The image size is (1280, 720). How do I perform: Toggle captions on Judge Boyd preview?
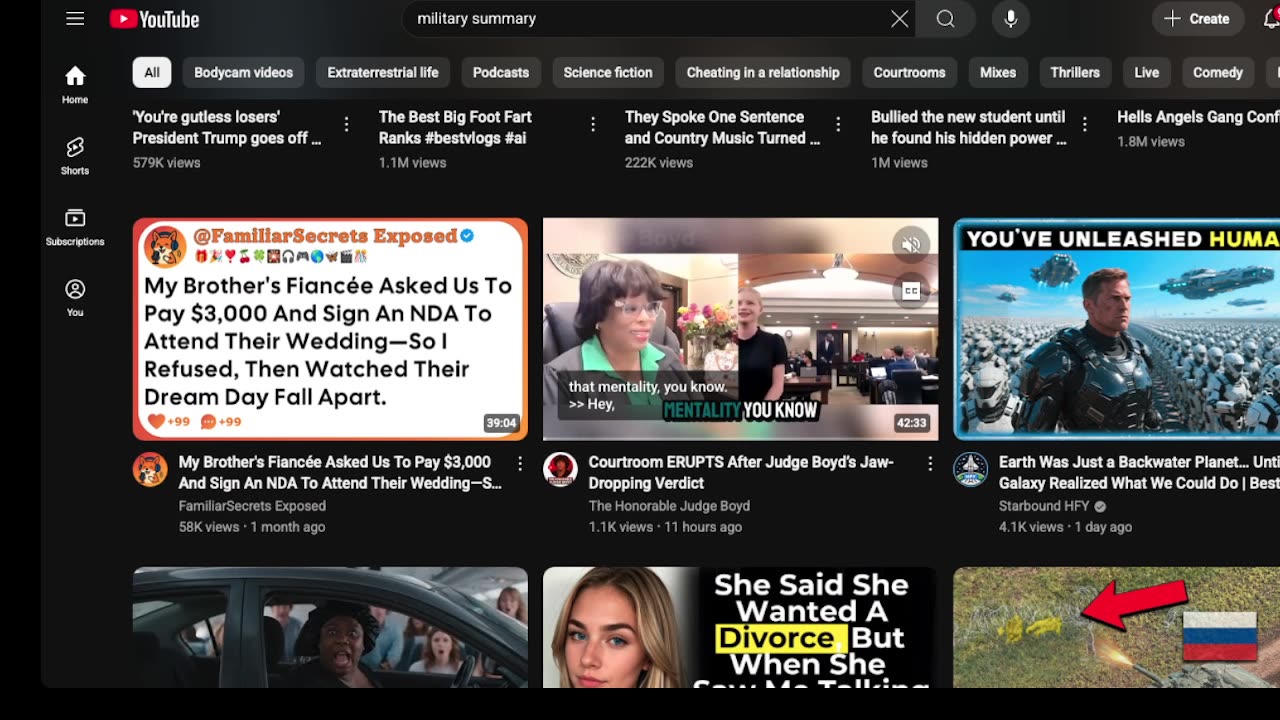pos(911,291)
